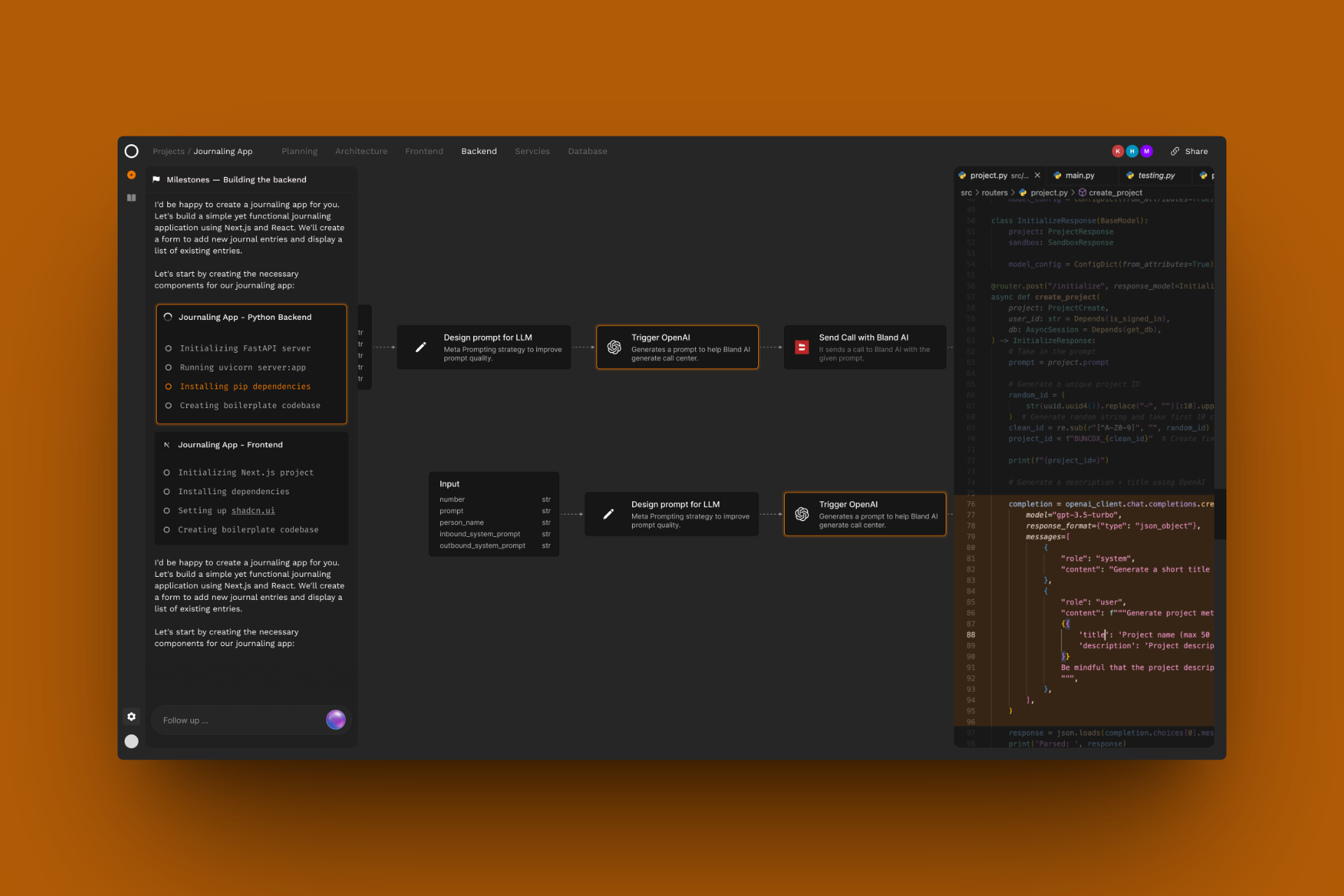Switch to the Planning tab
This screenshot has height=896, width=1344.
pos(300,151)
